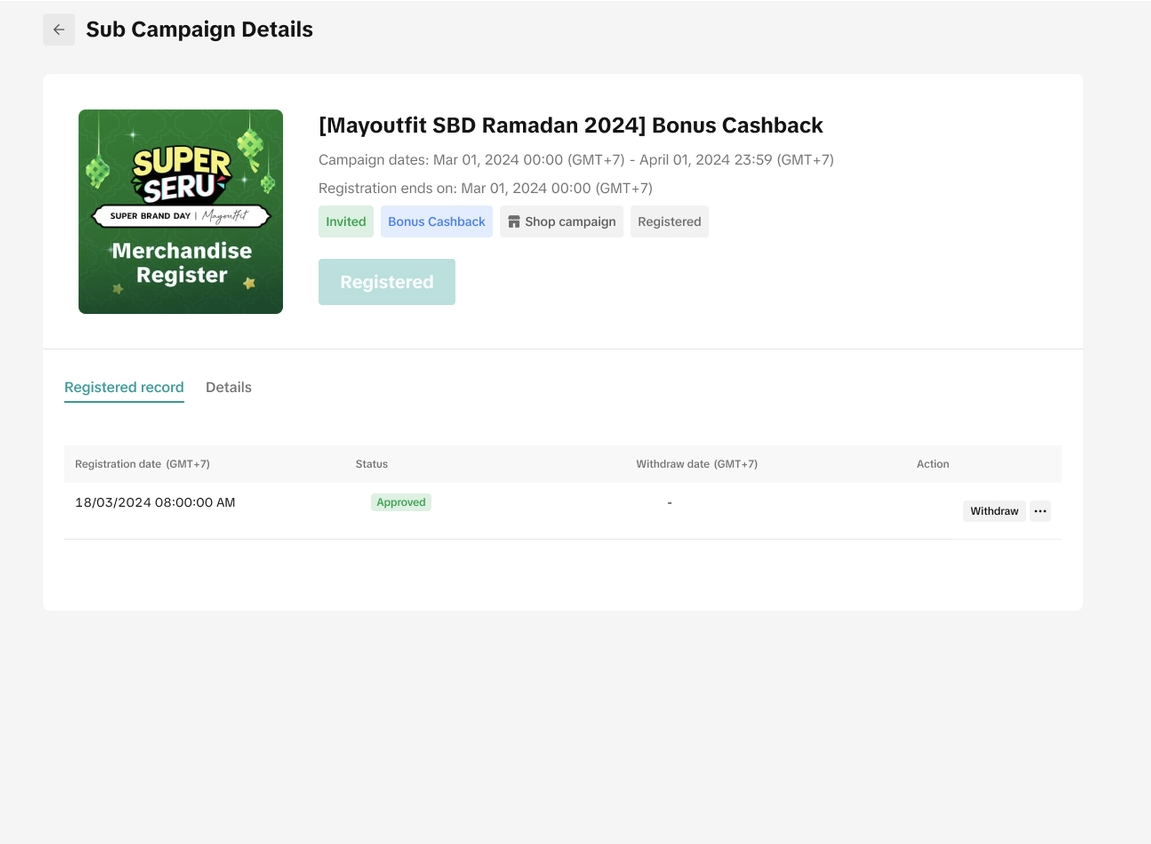Click the Withdraw date column header
Image resolution: width=1151 pixels, height=844 pixels.
[697, 464]
